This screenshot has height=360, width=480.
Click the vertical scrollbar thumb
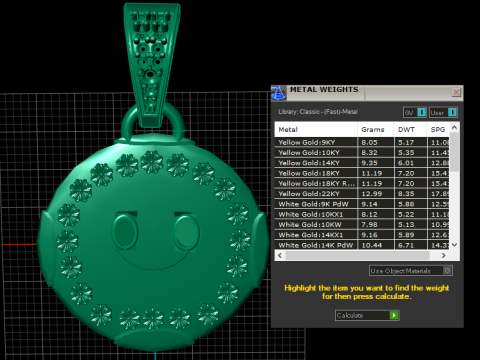(x=454, y=152)
